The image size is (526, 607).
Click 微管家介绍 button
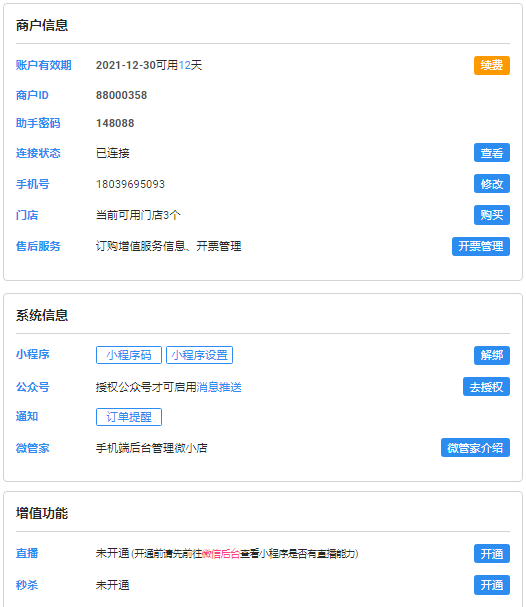coord(475,448)
